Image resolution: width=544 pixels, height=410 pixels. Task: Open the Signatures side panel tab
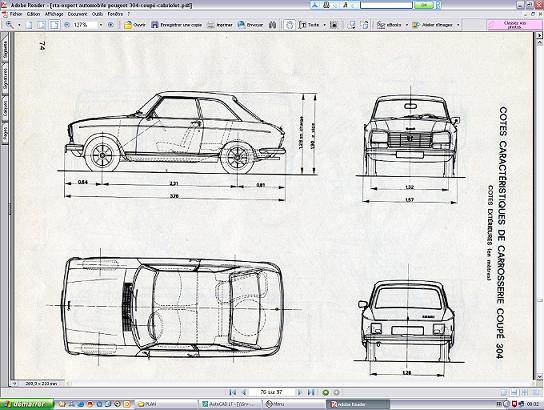pyautogui.click(x=5, y=79)
